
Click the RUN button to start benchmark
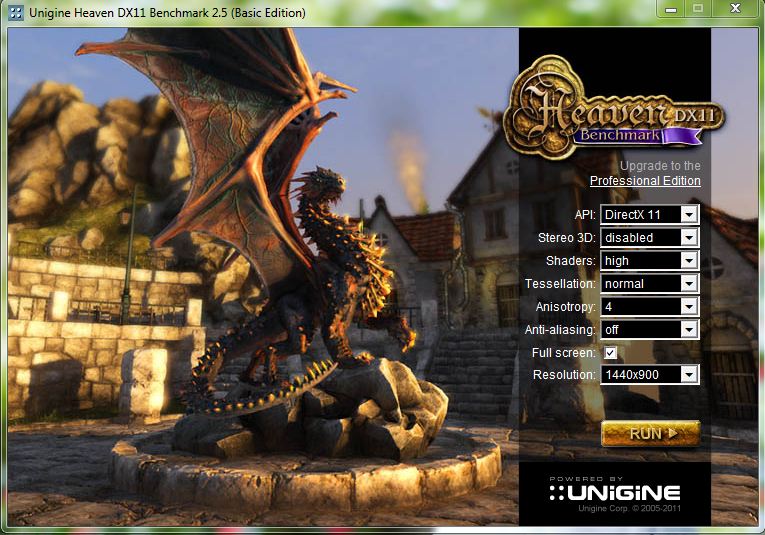[651, 434]
